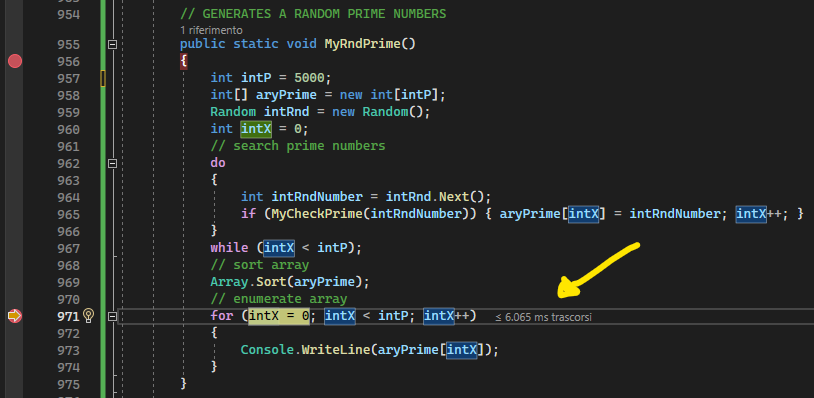Click the '≤ 6.065 ms trascorsi' PerfTip

(x=543, y=317)
